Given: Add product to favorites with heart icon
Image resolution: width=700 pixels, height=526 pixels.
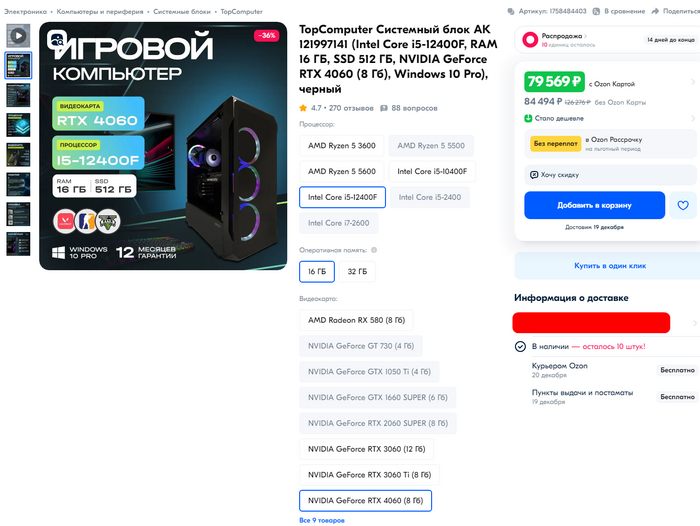Looking at the screenshot, I should point(683,206).
